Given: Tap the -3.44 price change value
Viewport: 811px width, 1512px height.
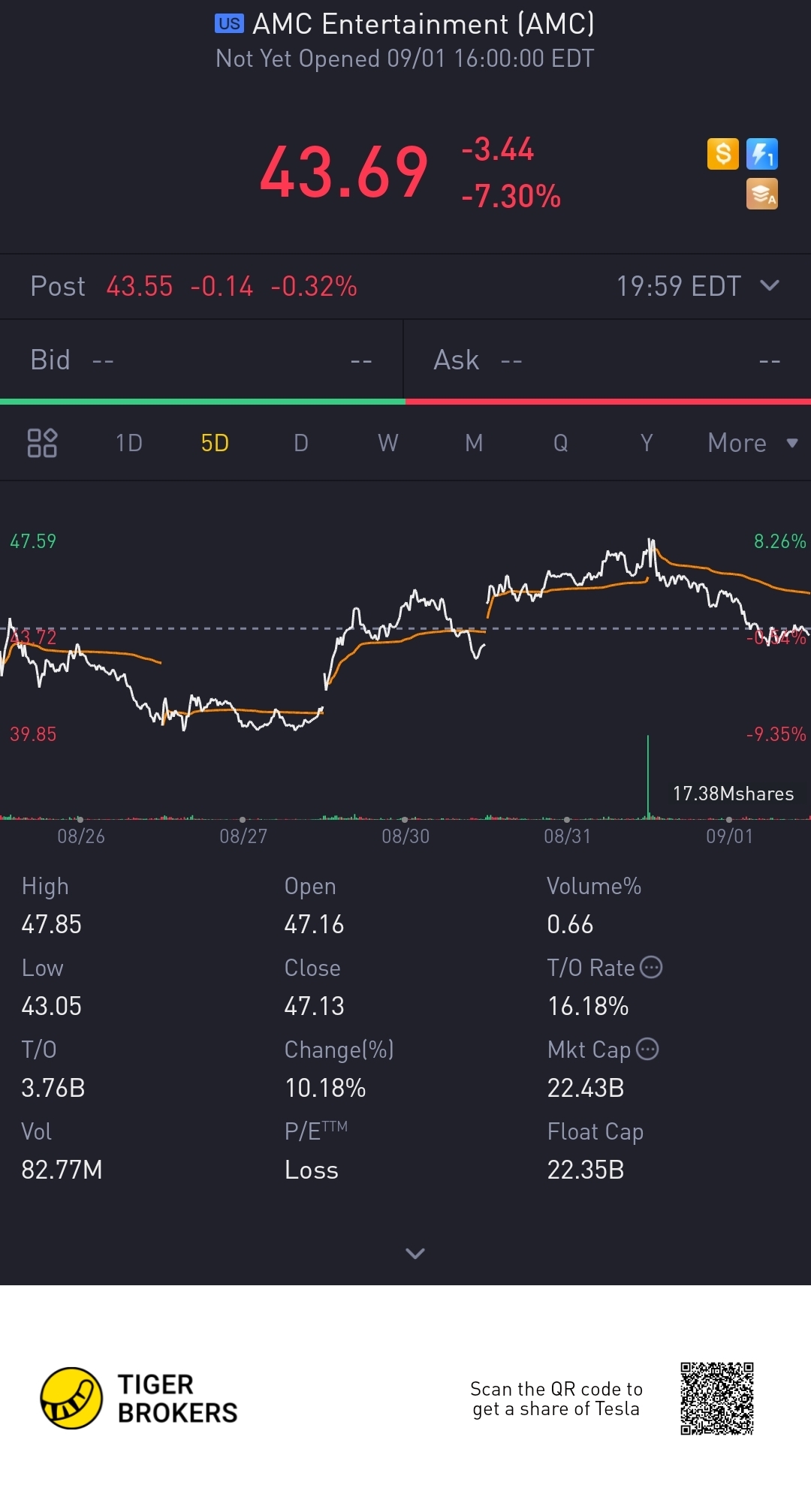Looking at the screenshot, I should tap(498, 149).
